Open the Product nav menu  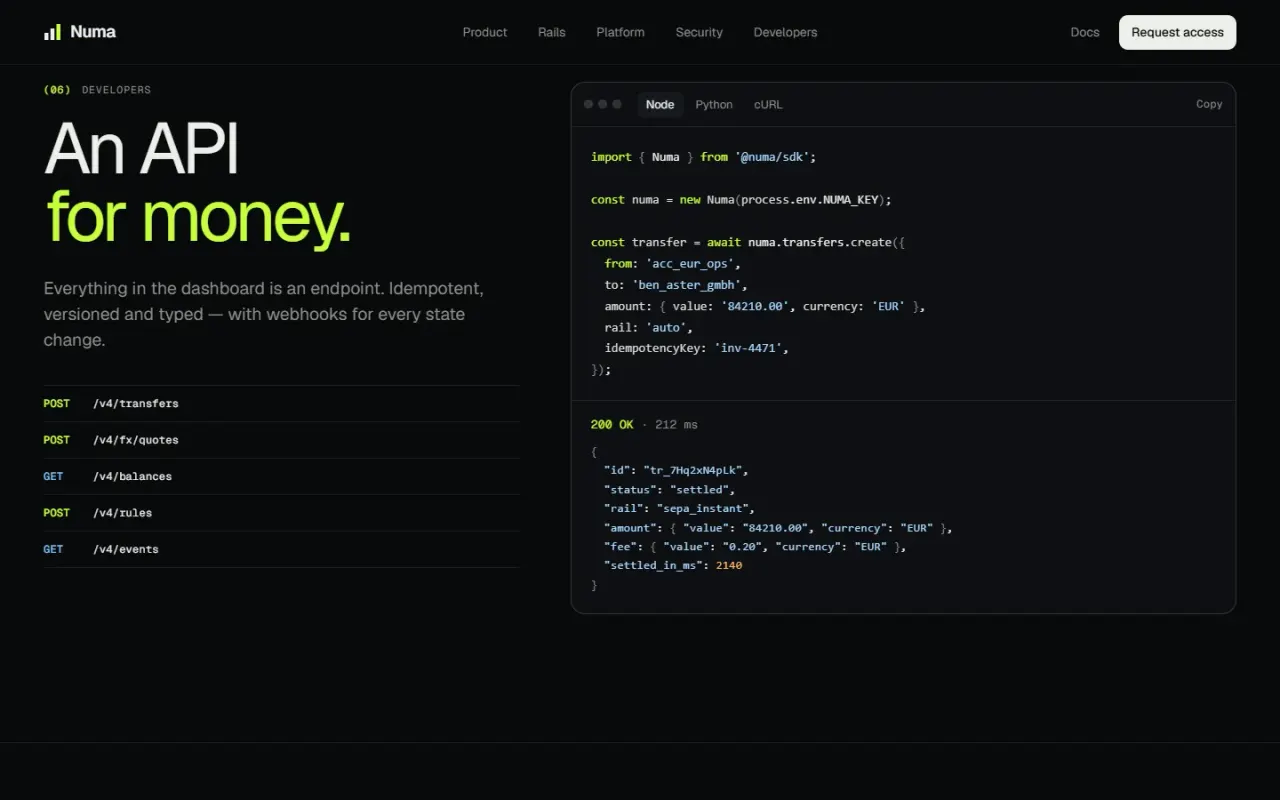[x=485, y=32]
